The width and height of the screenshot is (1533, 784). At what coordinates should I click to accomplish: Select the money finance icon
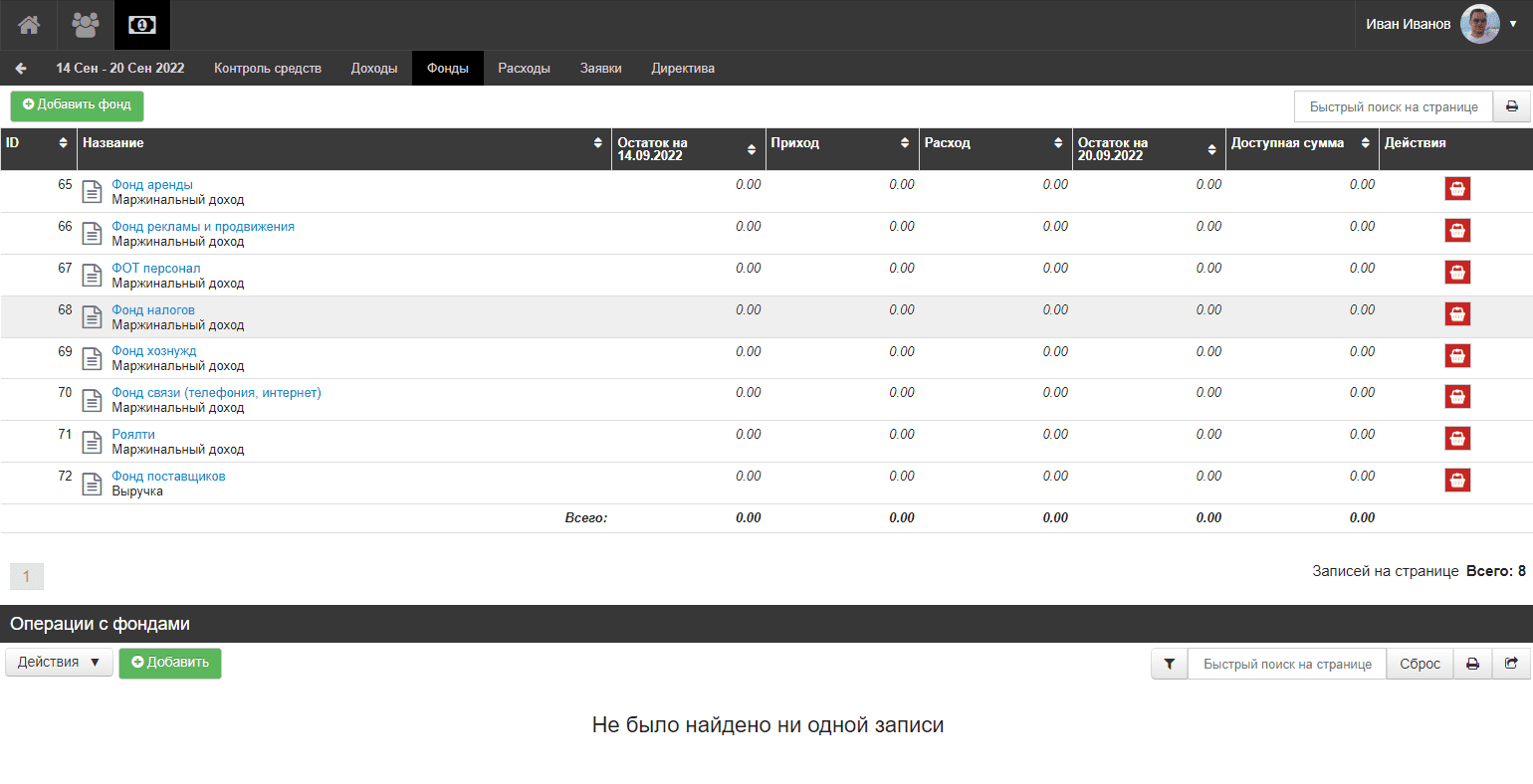[142, 25]
